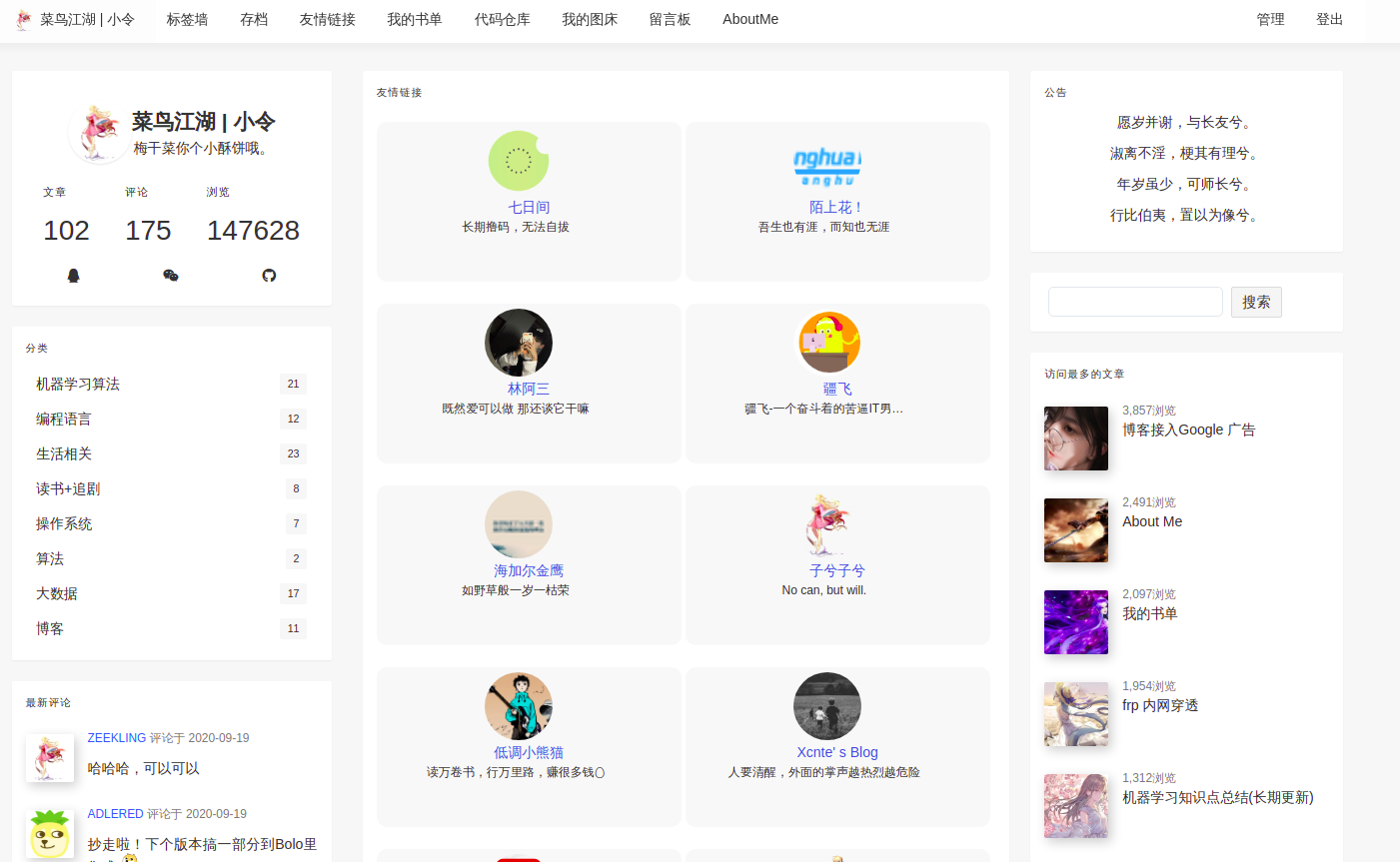Click the 搜索 button

pos(1256,302)
